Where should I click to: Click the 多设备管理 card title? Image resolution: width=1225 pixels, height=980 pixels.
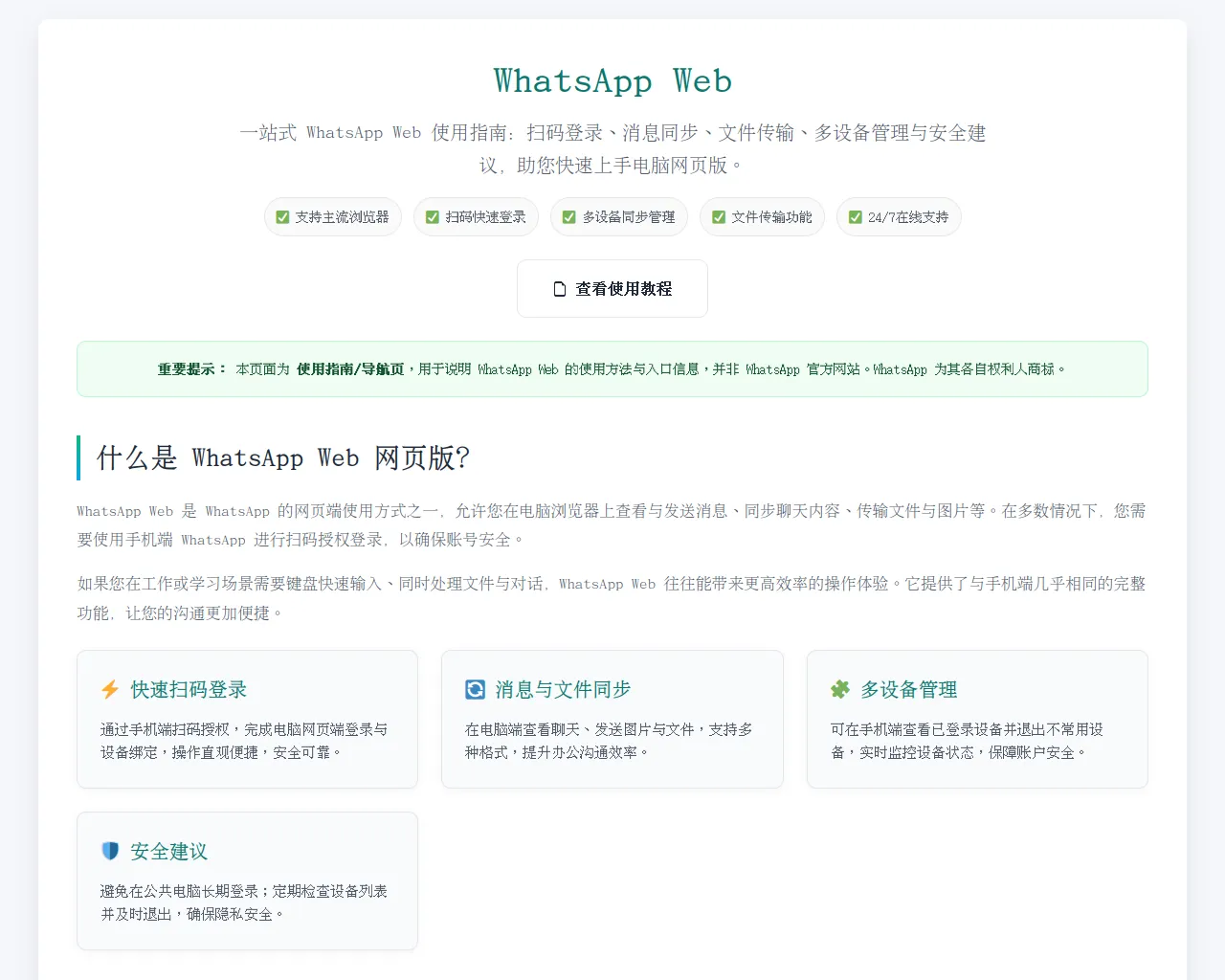[909, 690]
